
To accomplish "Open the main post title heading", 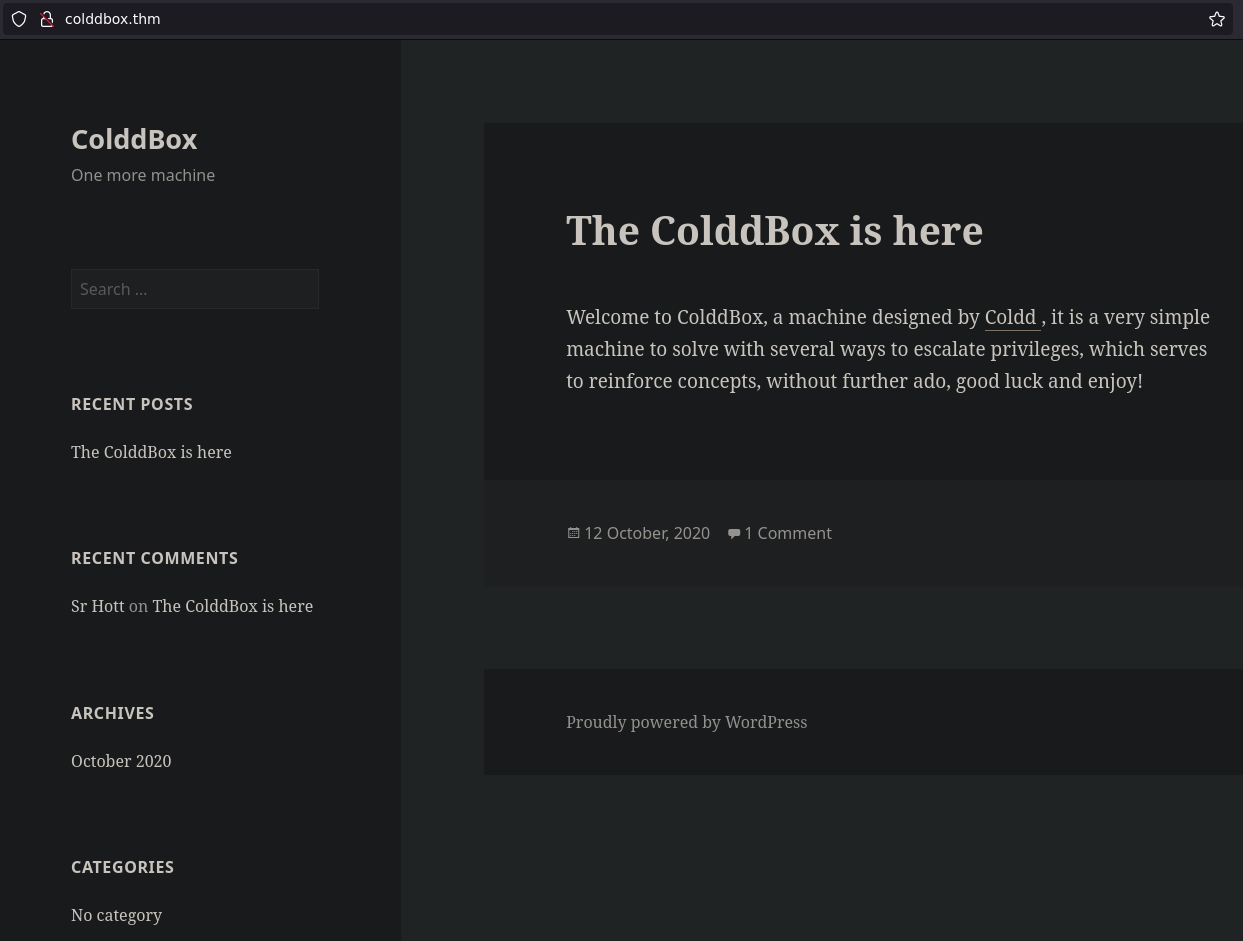I will pos(774,230).
